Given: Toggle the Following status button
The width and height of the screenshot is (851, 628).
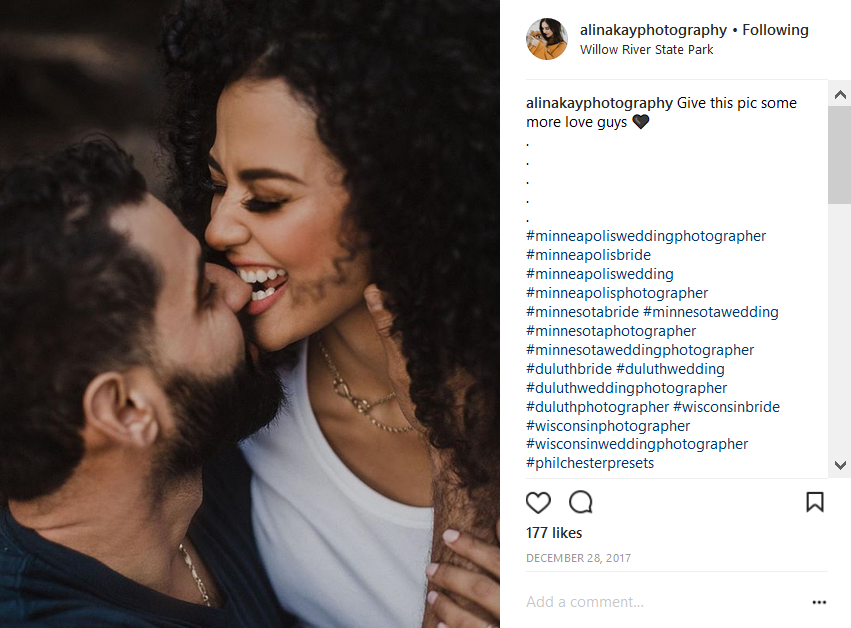Looking at the screenshot, I should pos(775,30).
